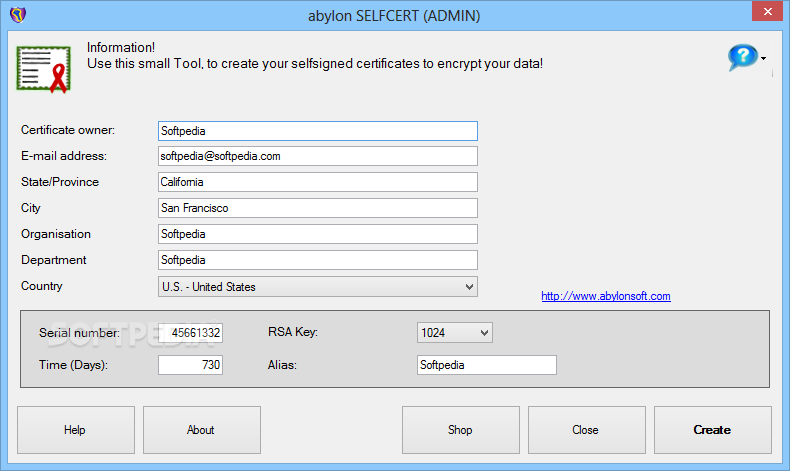Screen dimensions: 790x471
Task: Close the window with red X
Action: (x=767, y=11)
